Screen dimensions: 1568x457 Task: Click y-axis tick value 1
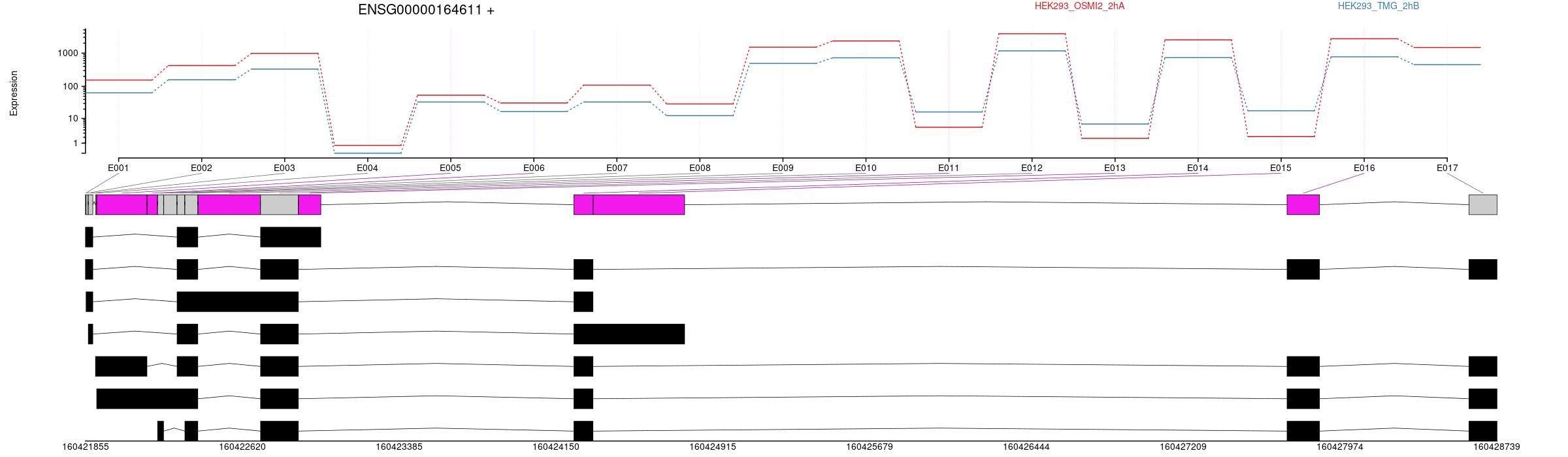(76, 143)
